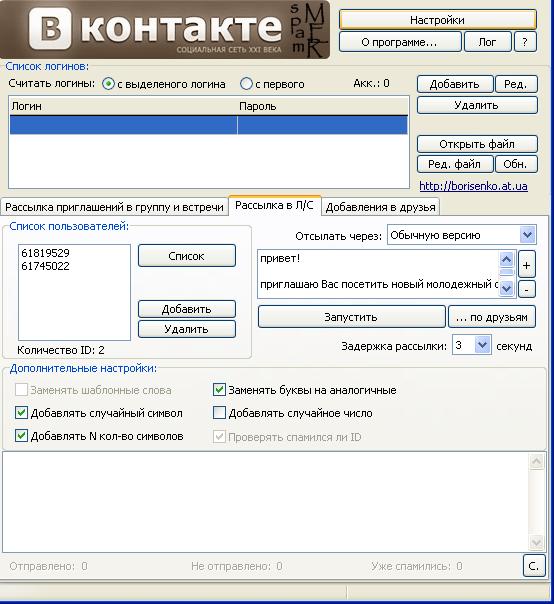Switch to the 'Рассылка в Л/С' tab
Viewport: 555px width, 604px height.
[274, 205]
